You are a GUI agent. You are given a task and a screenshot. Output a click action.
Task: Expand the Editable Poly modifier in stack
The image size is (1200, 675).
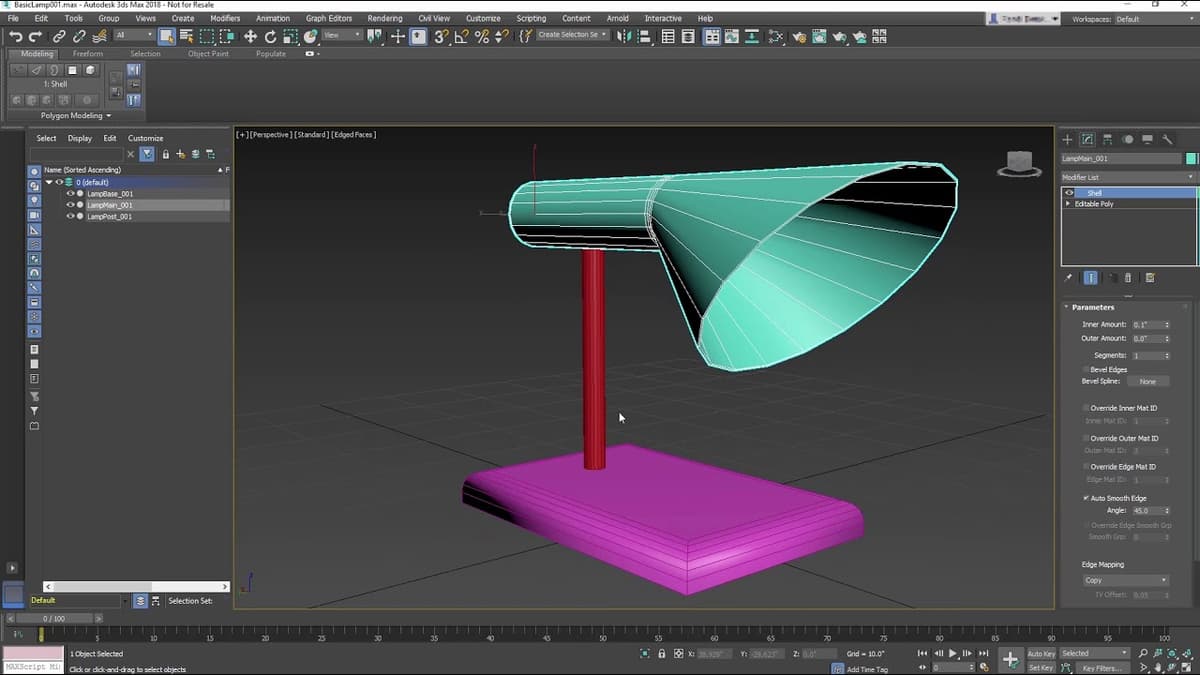1068,204
